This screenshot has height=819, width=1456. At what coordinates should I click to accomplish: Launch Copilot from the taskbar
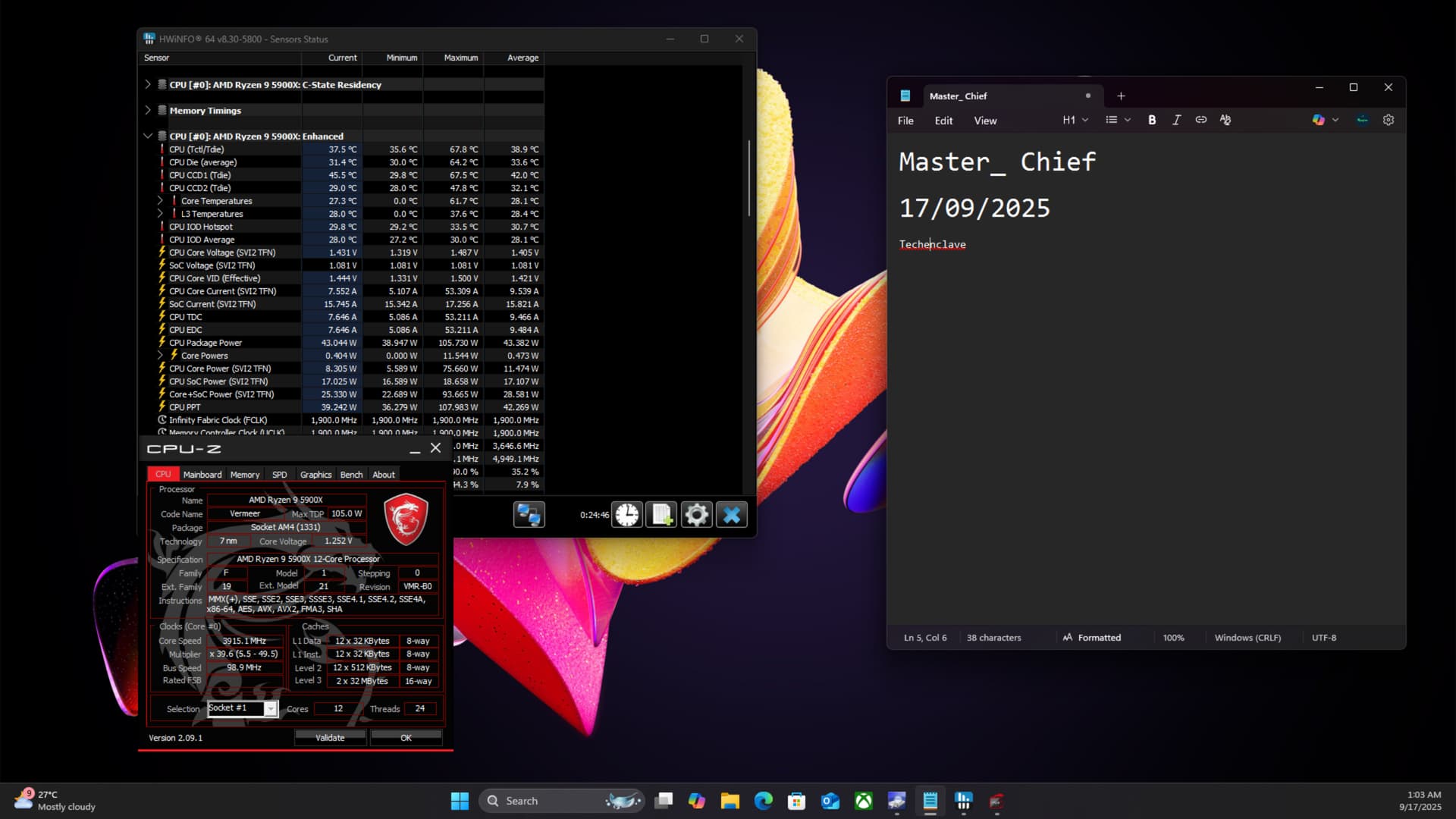tap(697, 801)
